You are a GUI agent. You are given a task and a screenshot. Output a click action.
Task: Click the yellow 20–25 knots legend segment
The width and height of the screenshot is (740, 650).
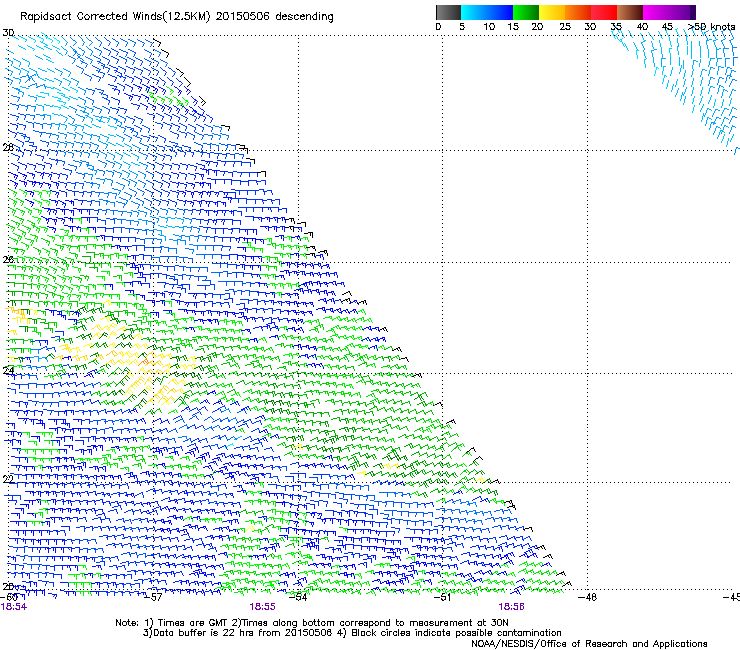552,12
